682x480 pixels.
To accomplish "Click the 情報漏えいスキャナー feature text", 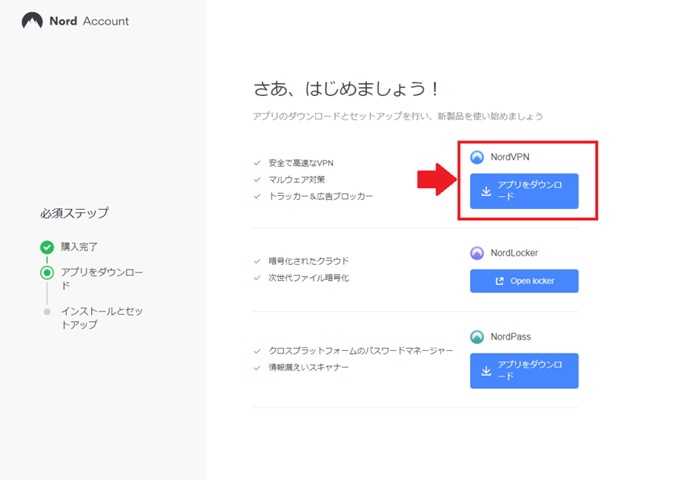I will [x=308, y=367].
